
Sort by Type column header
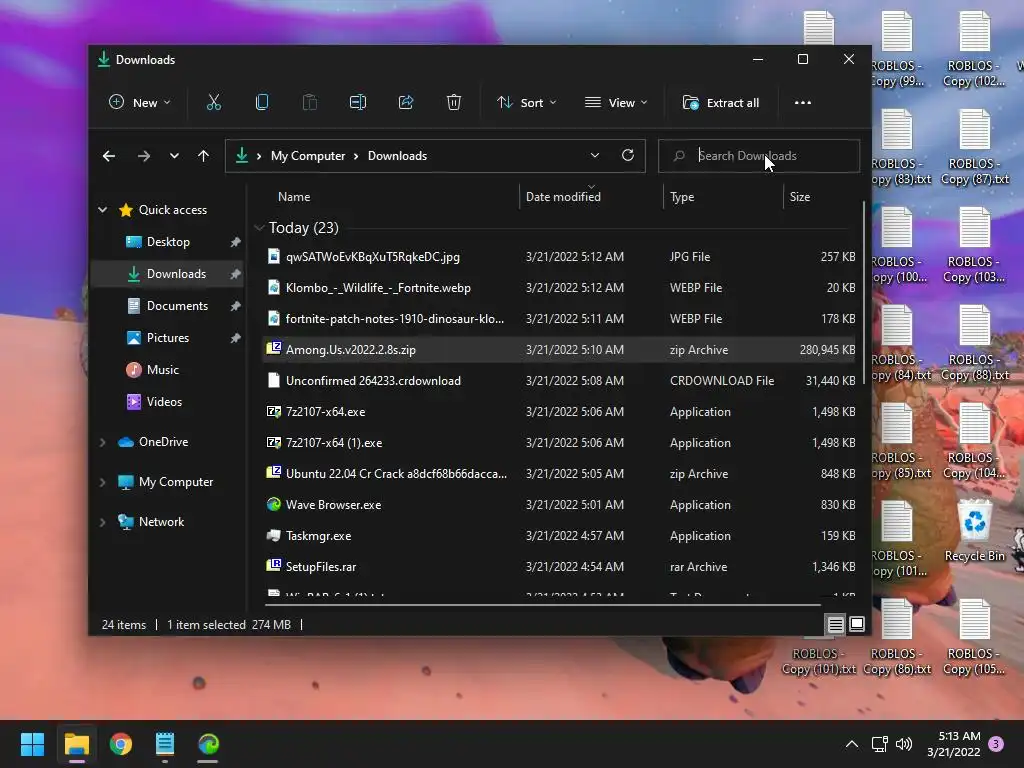[x=682, y=197]
